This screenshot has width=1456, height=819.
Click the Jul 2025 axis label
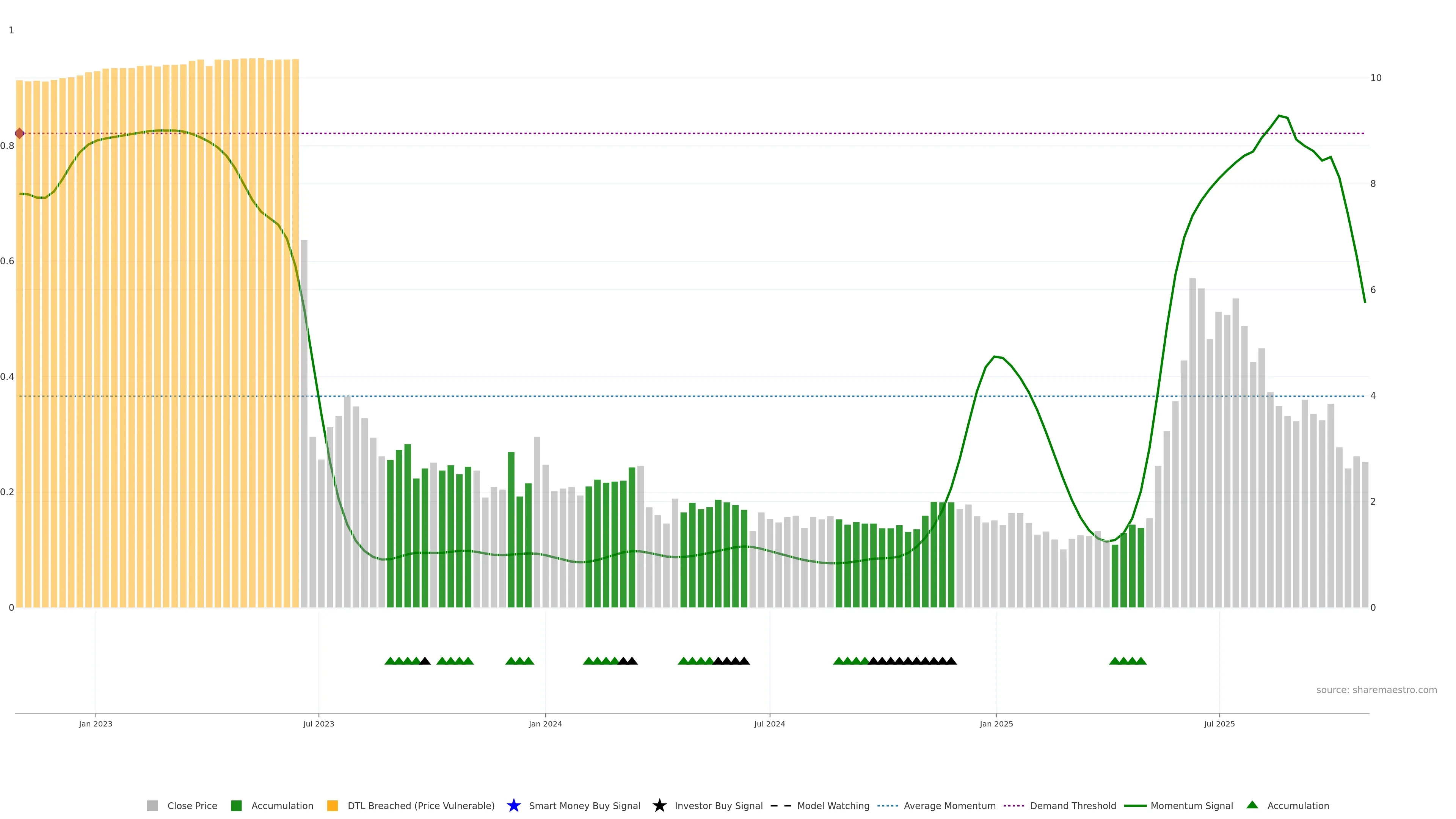(1219, 723)
